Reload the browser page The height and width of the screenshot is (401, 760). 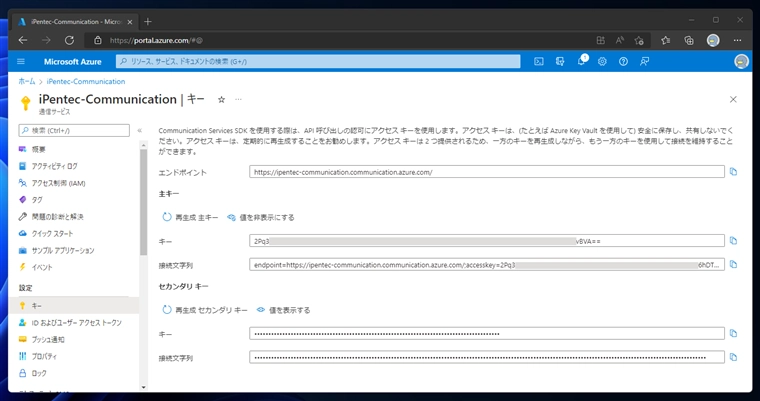click(69, 40)
